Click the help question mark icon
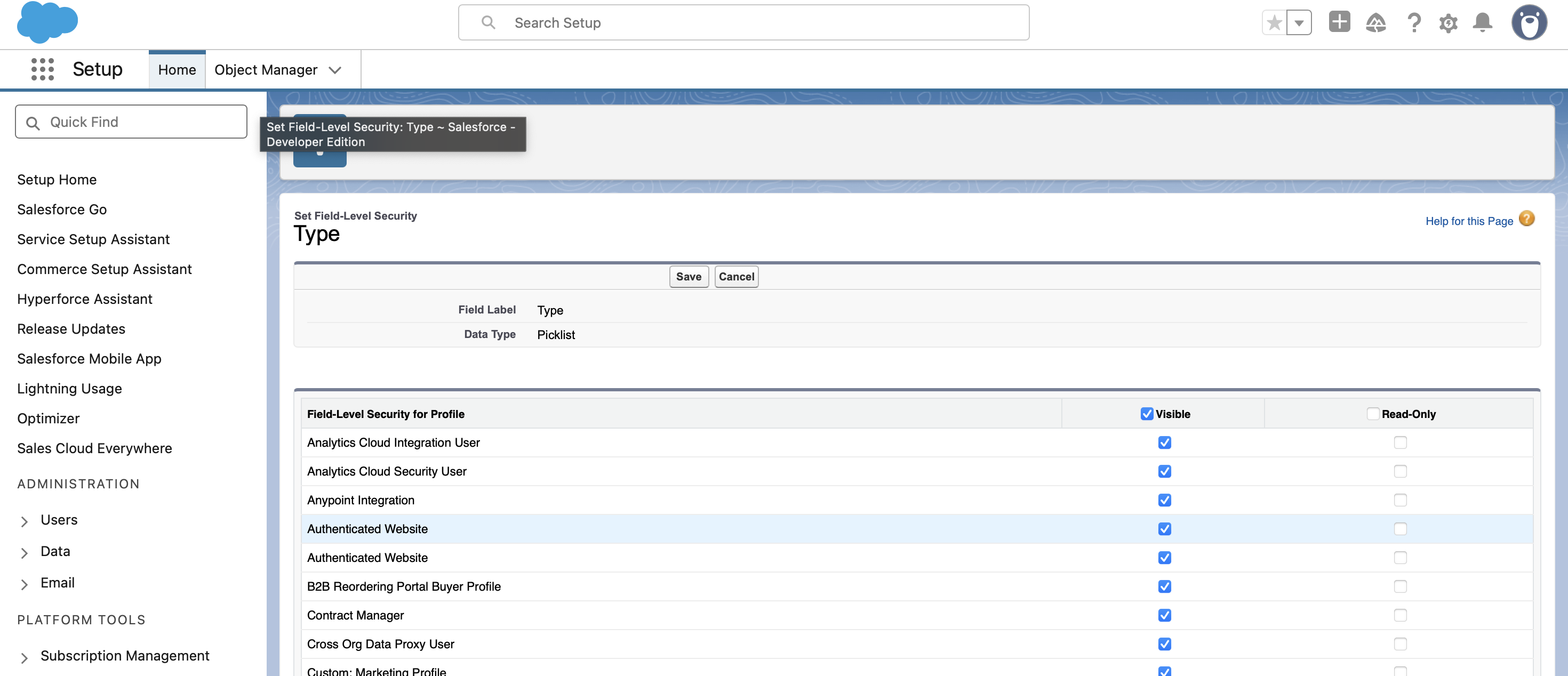 pos(1414,22)
